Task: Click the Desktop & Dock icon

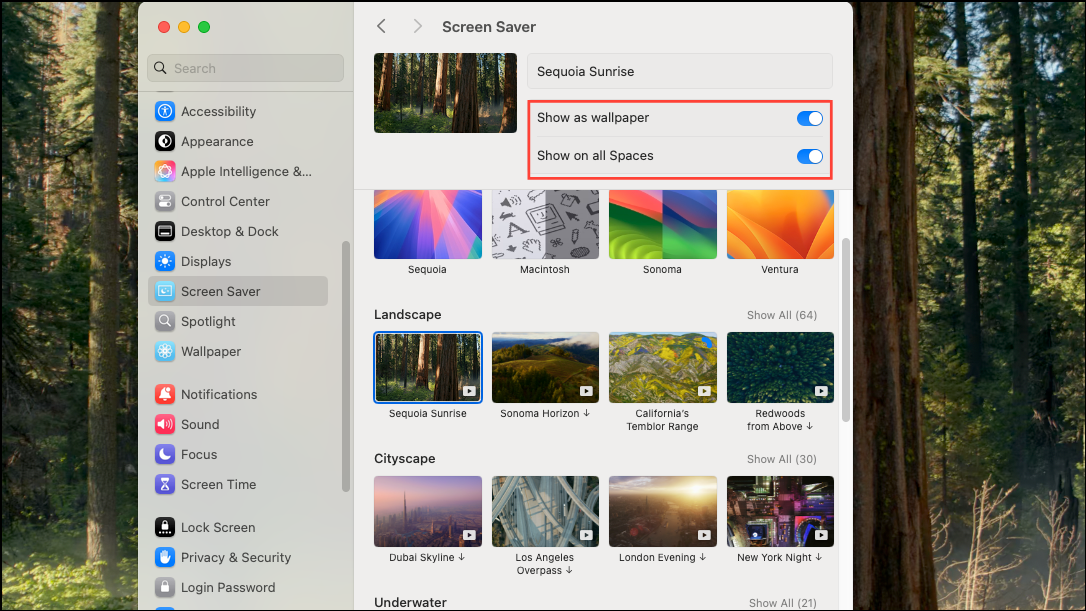Action: (165, 231)
